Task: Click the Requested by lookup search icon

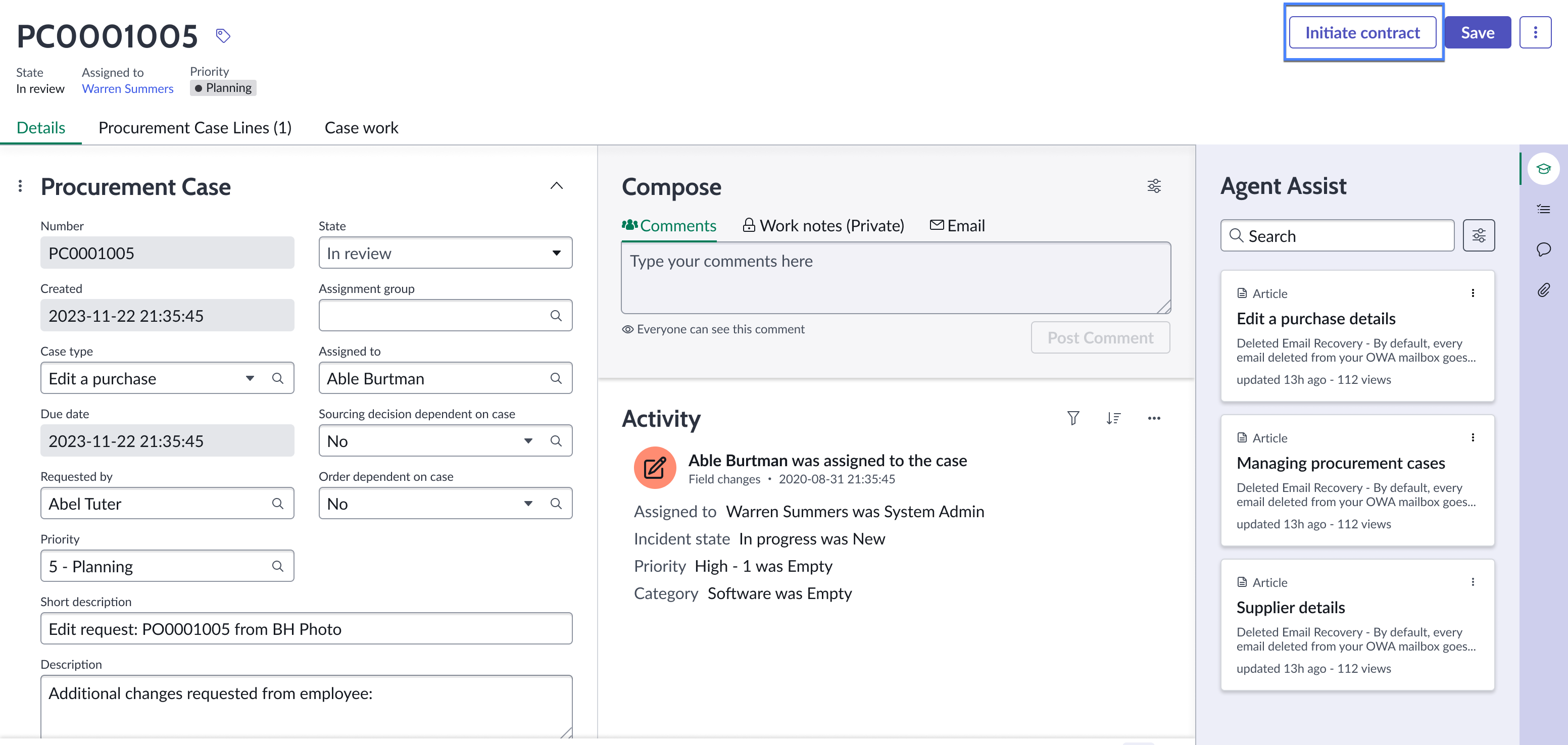Action: tap(277, 504)
